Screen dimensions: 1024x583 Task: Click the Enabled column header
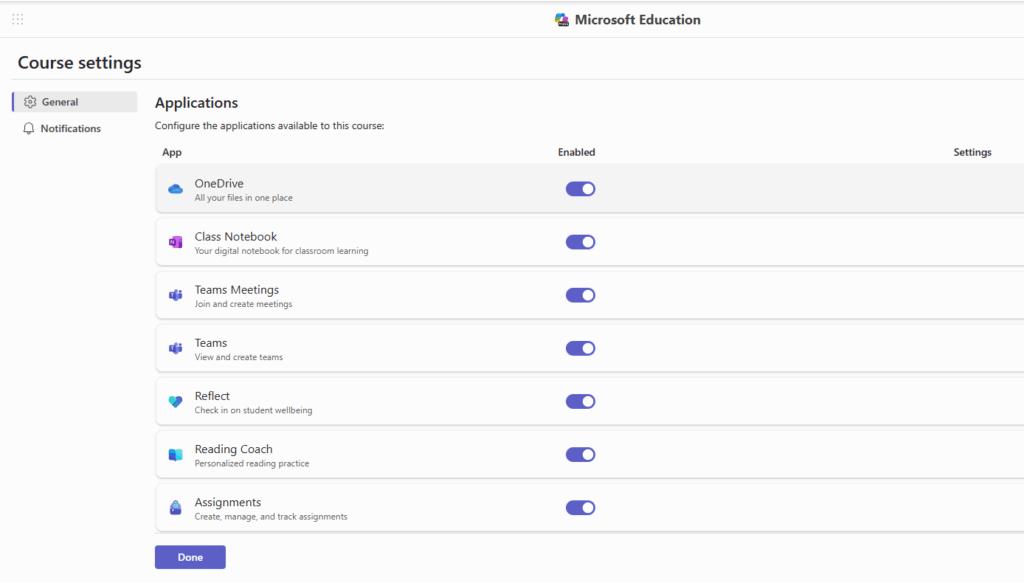click(x=577, y=152)
